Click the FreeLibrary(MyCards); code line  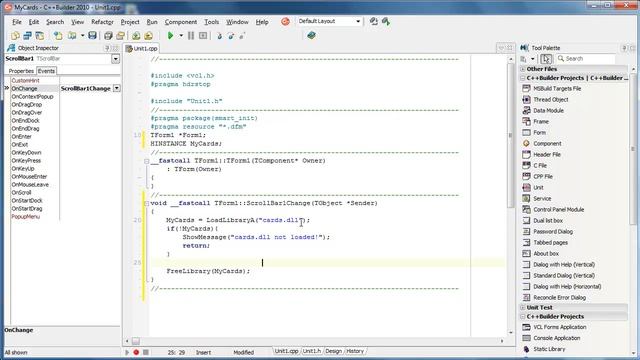tap(208, 271)
